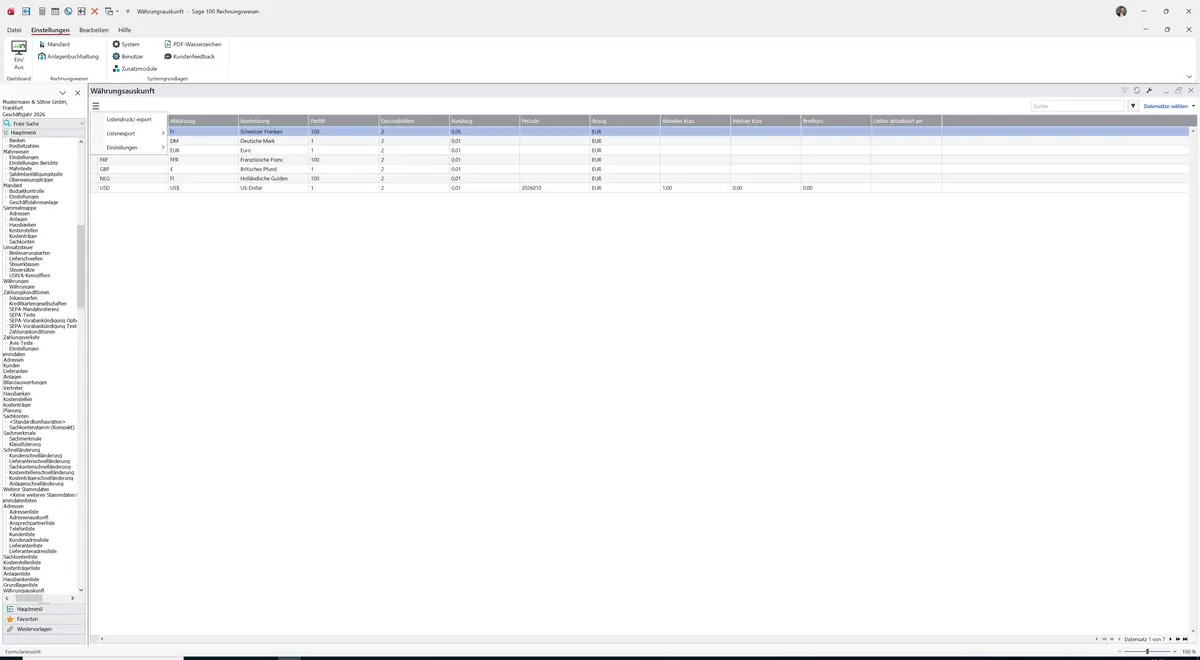
Task: Switch to the Bearbeiten tab
Action: click(x=94, y=30)
